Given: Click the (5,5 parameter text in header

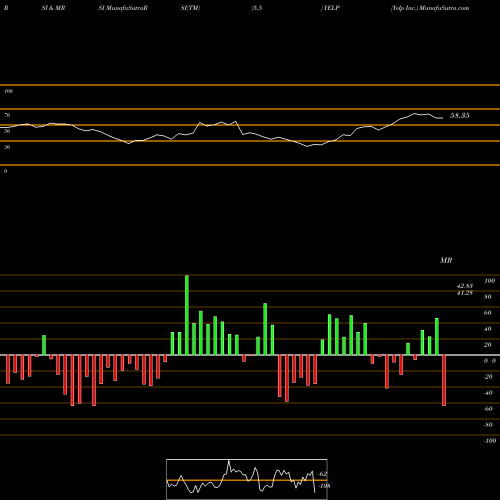Looking at the screenshot, I should coord(257,8).
